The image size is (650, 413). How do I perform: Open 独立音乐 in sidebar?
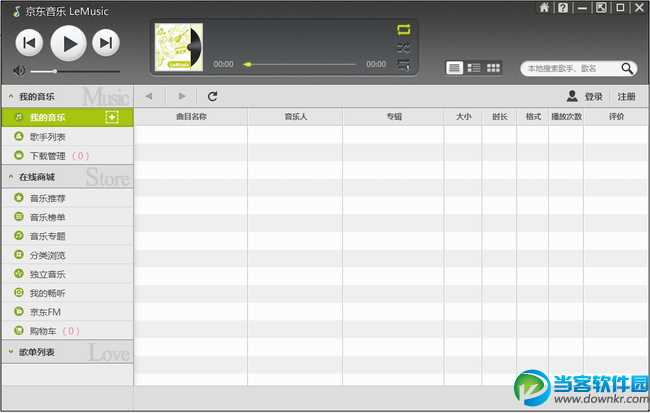tap(68, 274)
